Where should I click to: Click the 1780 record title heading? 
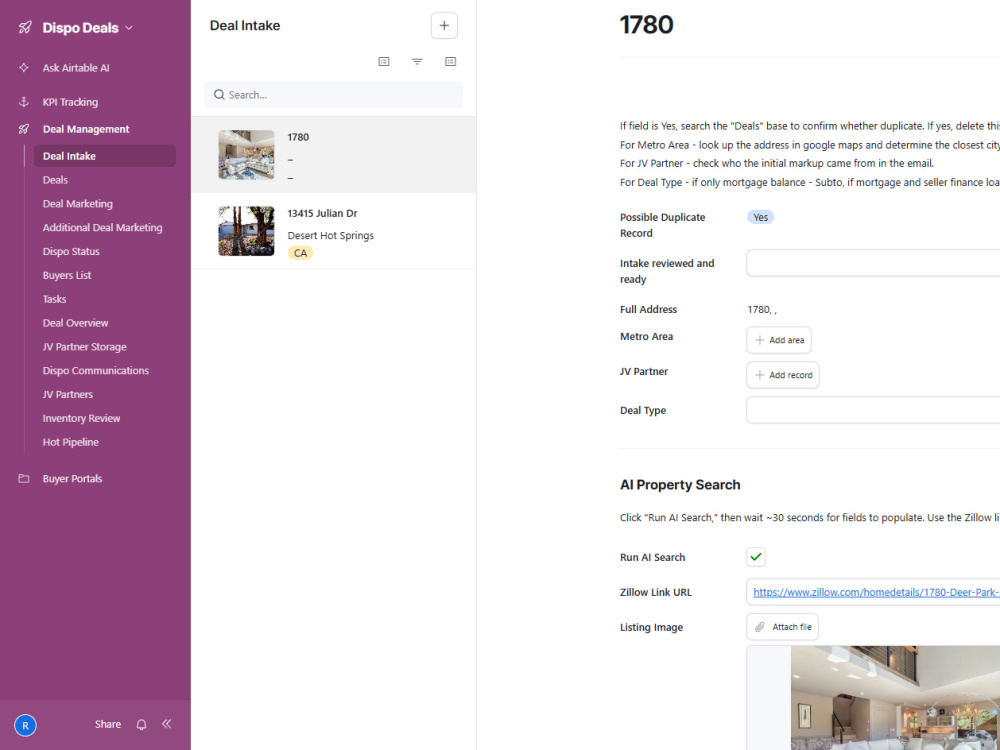pyautogui.click(x=646, y=25)
